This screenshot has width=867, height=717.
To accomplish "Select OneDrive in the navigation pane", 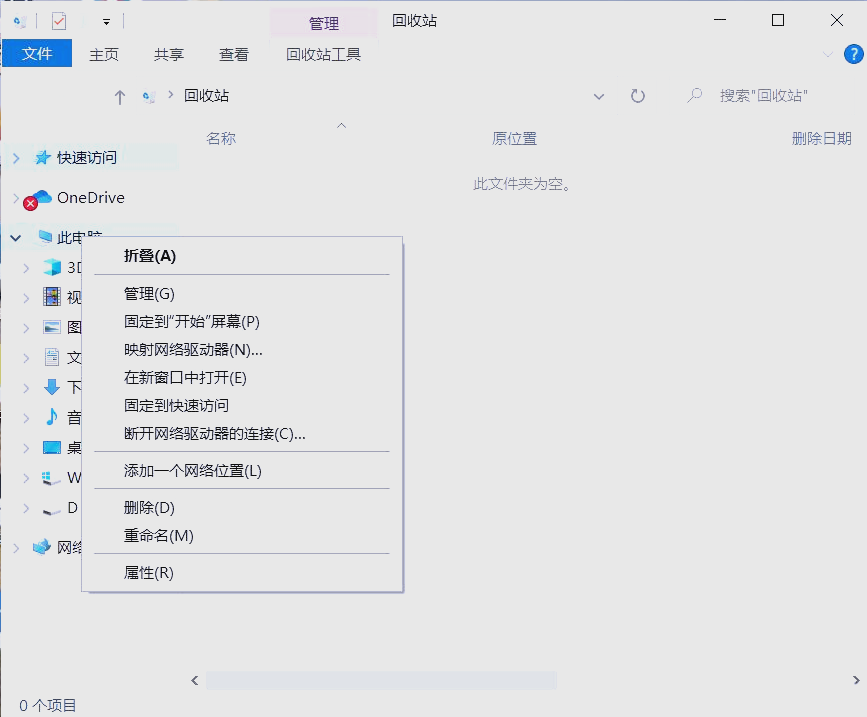I will [91, 197].
